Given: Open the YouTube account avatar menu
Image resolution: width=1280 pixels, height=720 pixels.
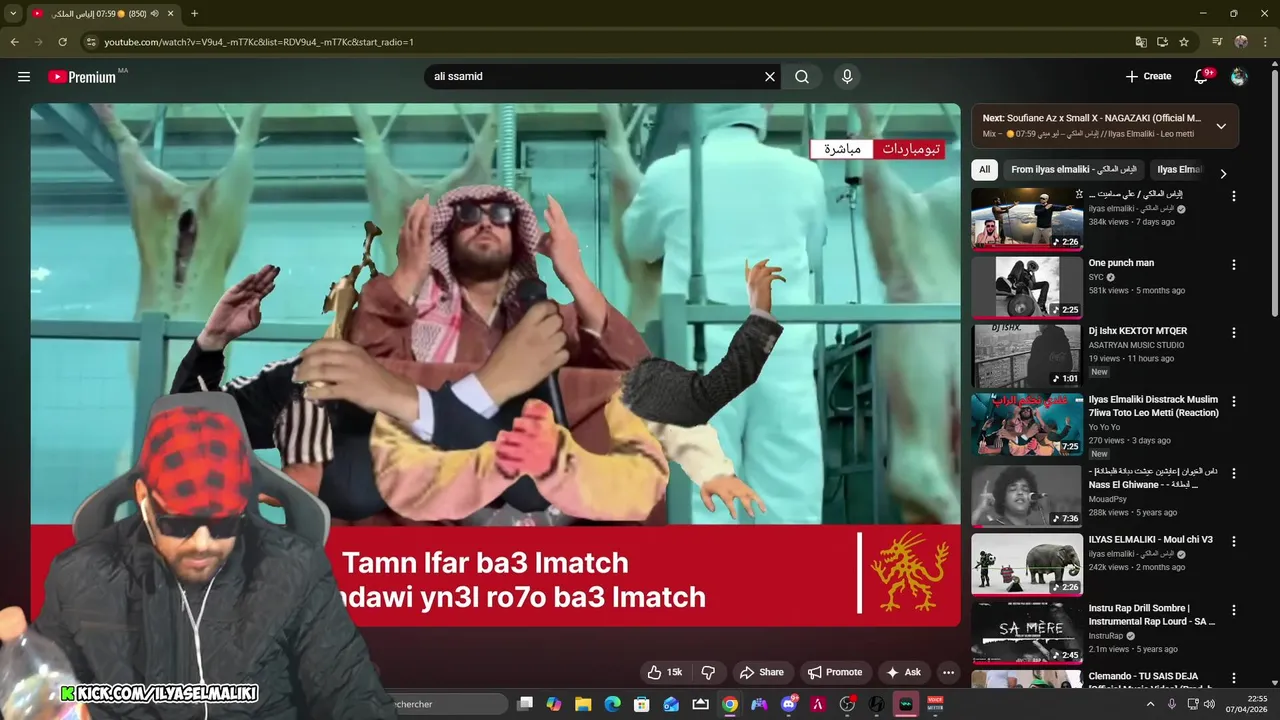Looking at the screenshot, I should pos(1239,76).
